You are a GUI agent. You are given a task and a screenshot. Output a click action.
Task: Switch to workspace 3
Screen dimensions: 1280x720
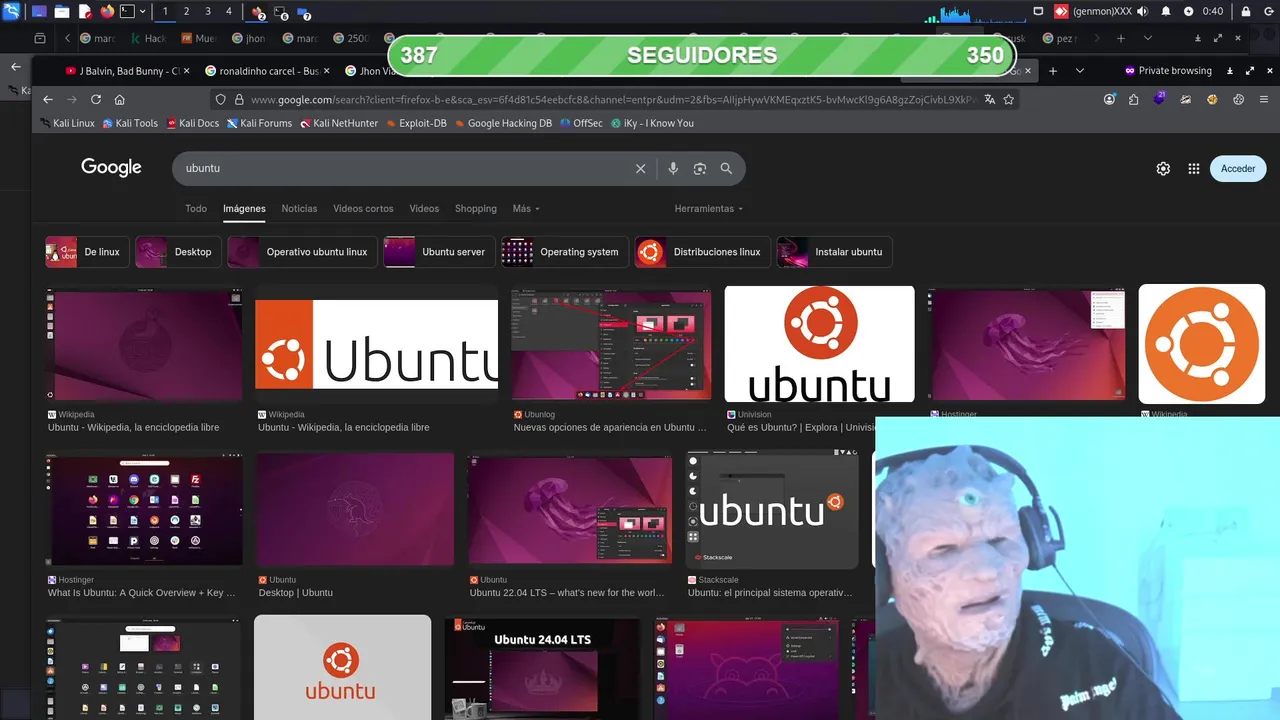(208, 11)
